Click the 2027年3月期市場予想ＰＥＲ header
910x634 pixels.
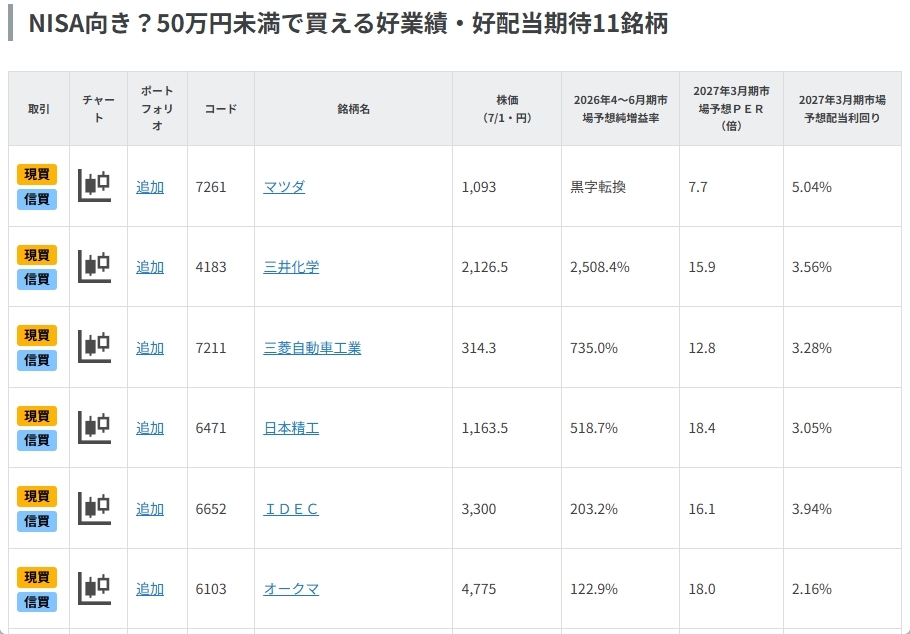point(731,109)
